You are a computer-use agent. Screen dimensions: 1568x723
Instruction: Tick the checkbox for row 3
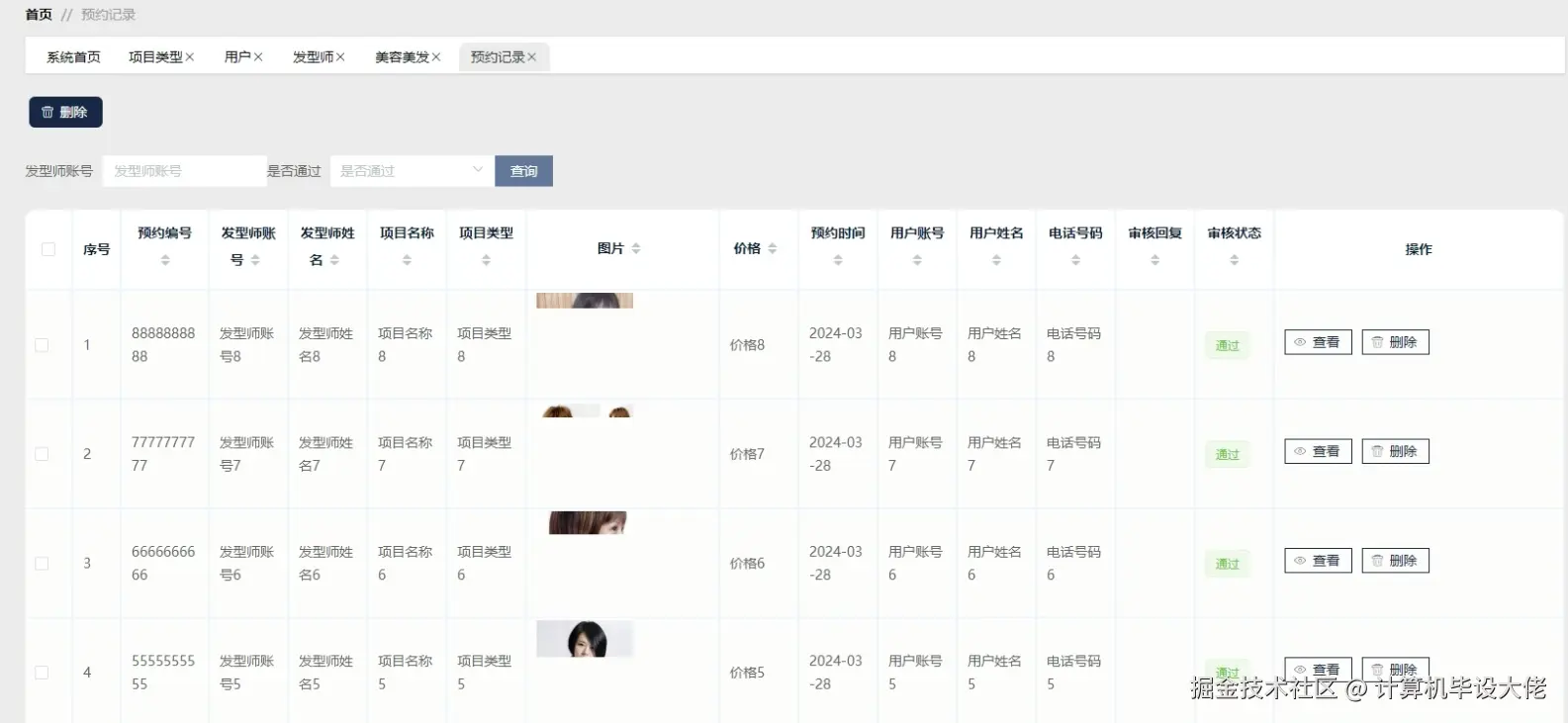click(x=42, y=564)
